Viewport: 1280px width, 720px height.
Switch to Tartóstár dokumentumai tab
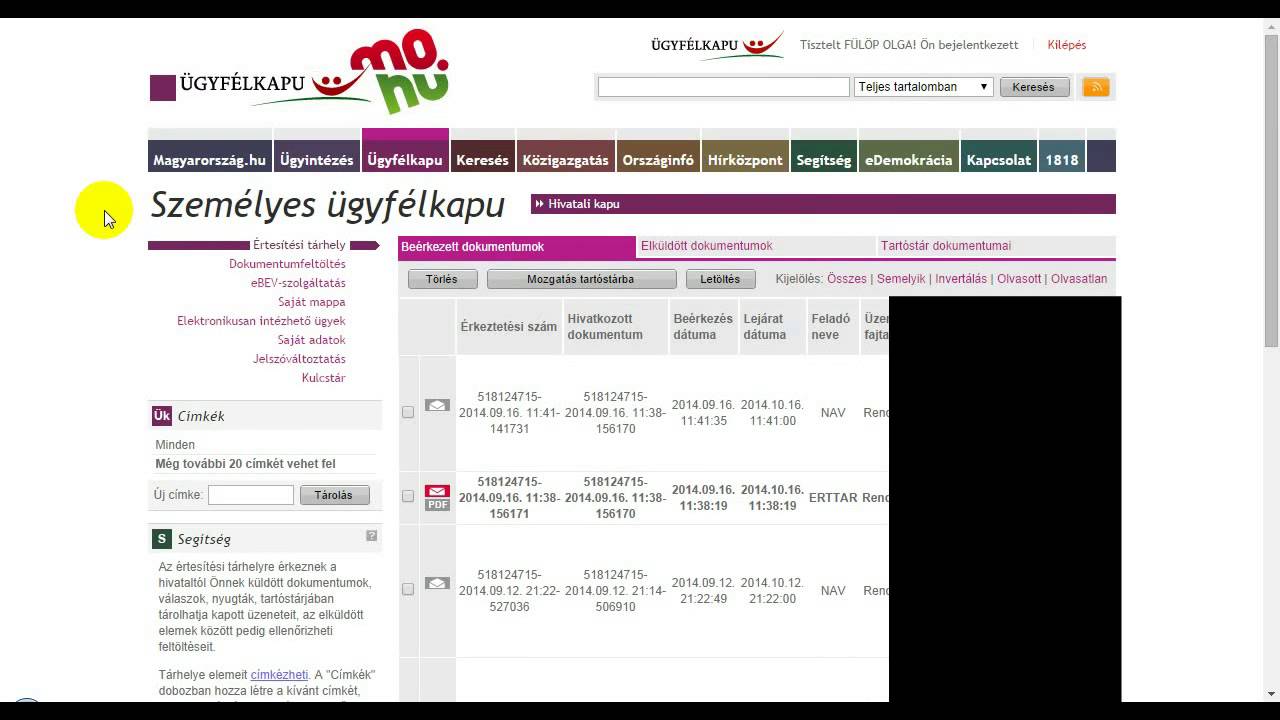996,246
